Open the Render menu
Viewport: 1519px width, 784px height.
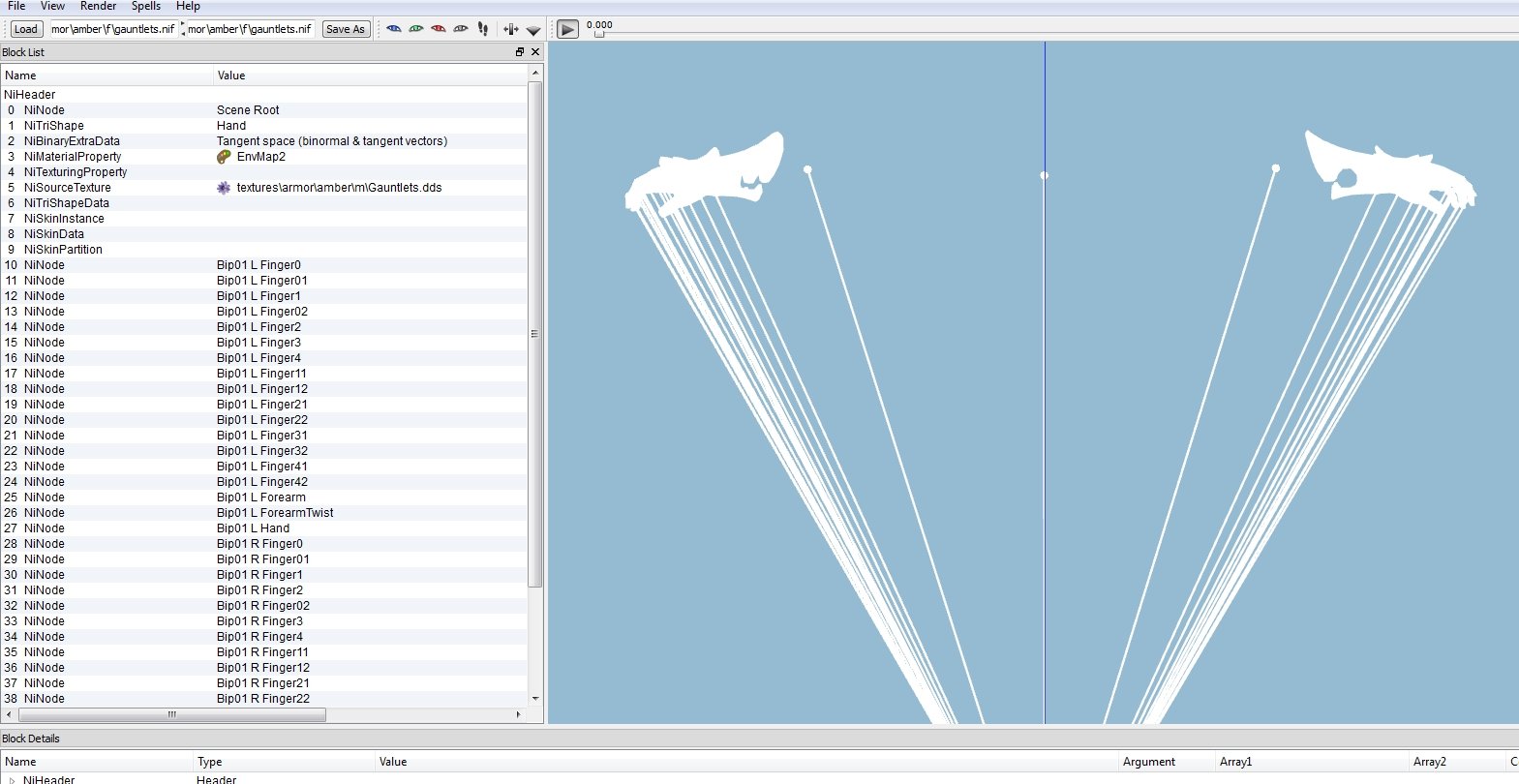tap(98, 6)
